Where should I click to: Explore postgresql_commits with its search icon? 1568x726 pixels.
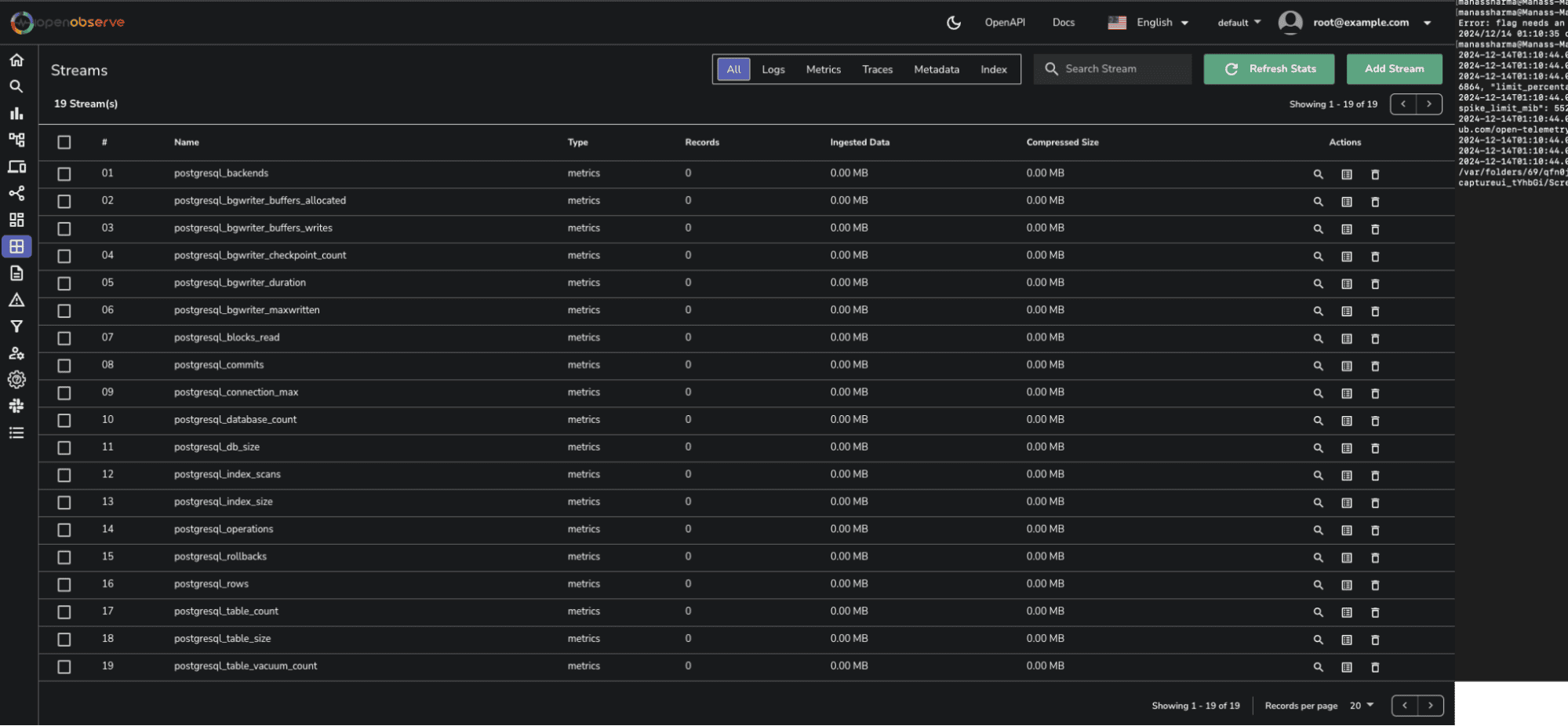pos(1318,366)
